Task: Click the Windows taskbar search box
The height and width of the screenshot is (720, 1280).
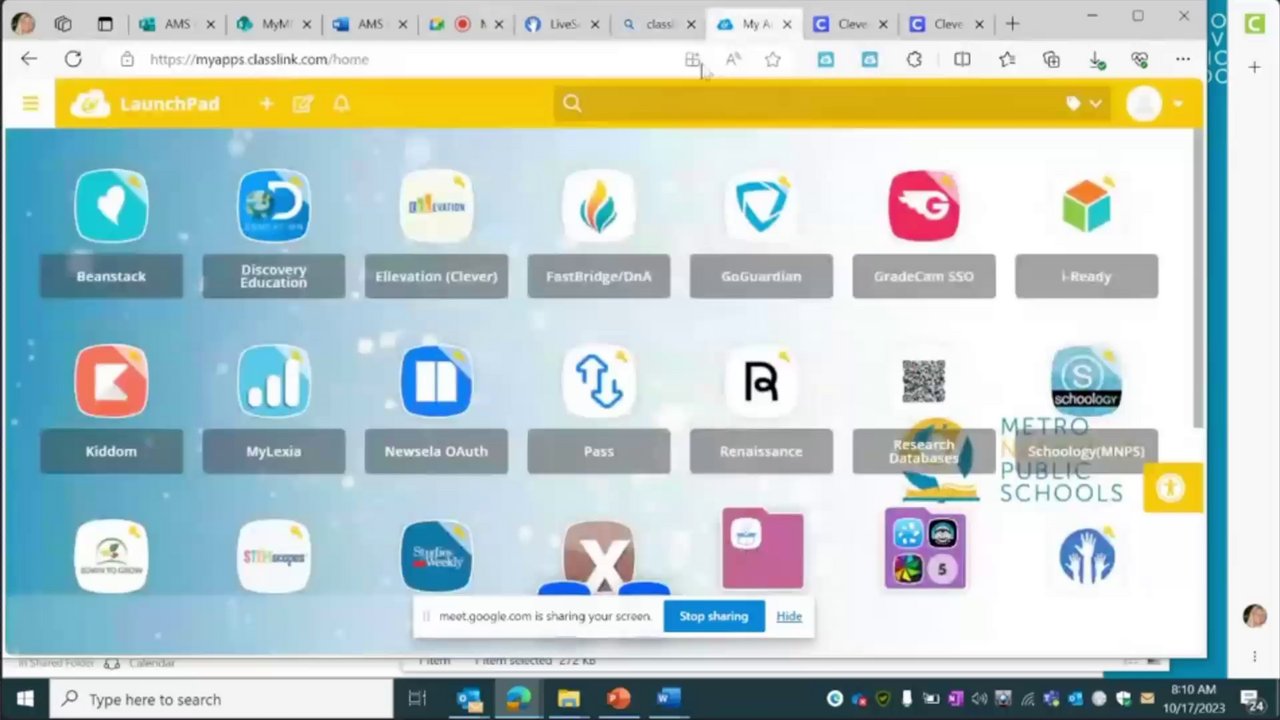Action: point(220,699)
